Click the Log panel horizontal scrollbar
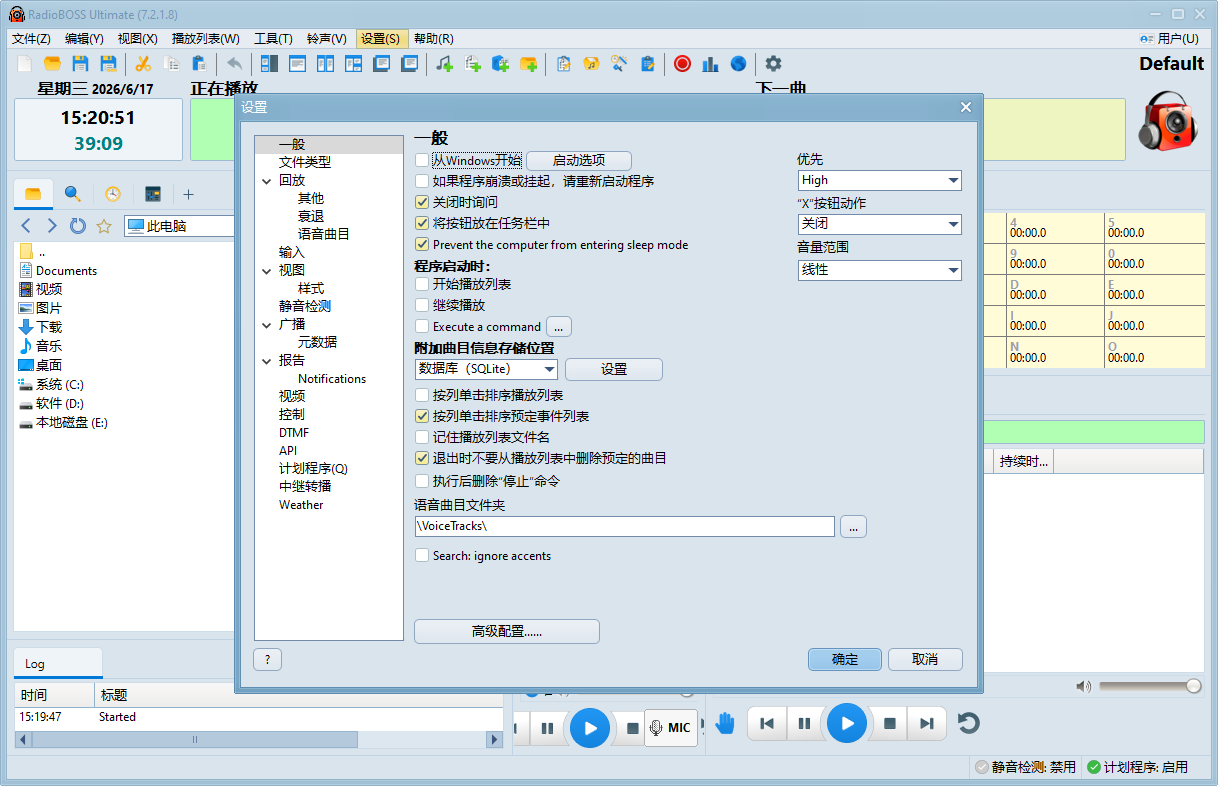This screenshot has width=1218, height=786. tap(259, 740)
